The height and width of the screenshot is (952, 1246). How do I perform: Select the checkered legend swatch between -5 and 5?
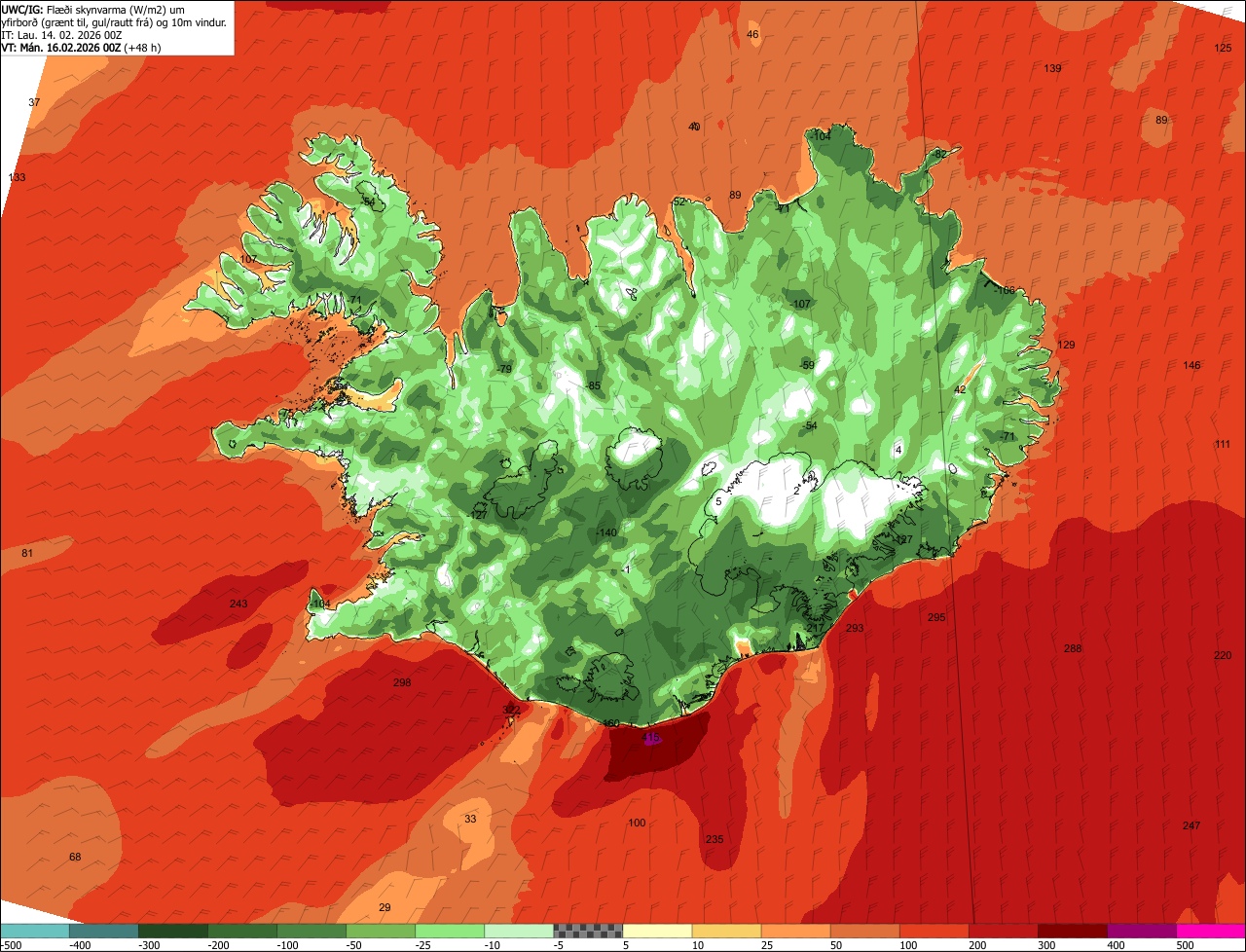588,931
